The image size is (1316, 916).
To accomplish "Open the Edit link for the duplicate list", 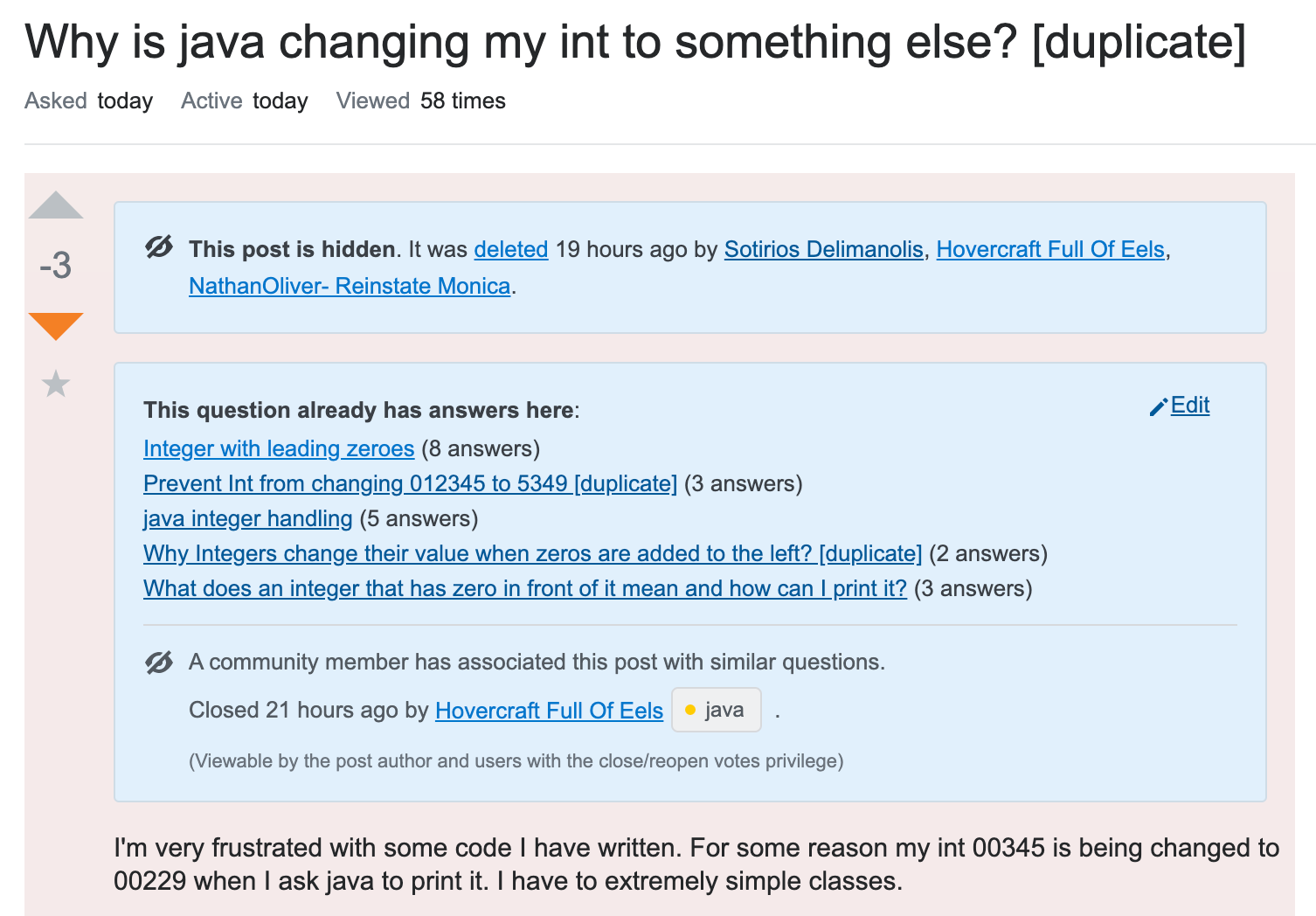I will tap(1188, 406).
